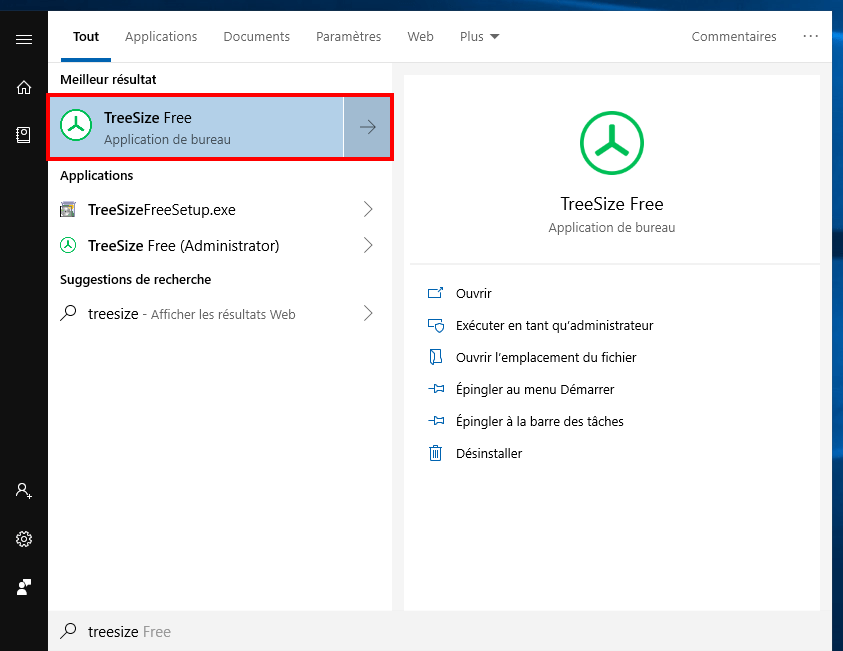Click the add user account icon
Image resolution: width=843 pixels, height=651 pixels.
click(x=24, y=490)
